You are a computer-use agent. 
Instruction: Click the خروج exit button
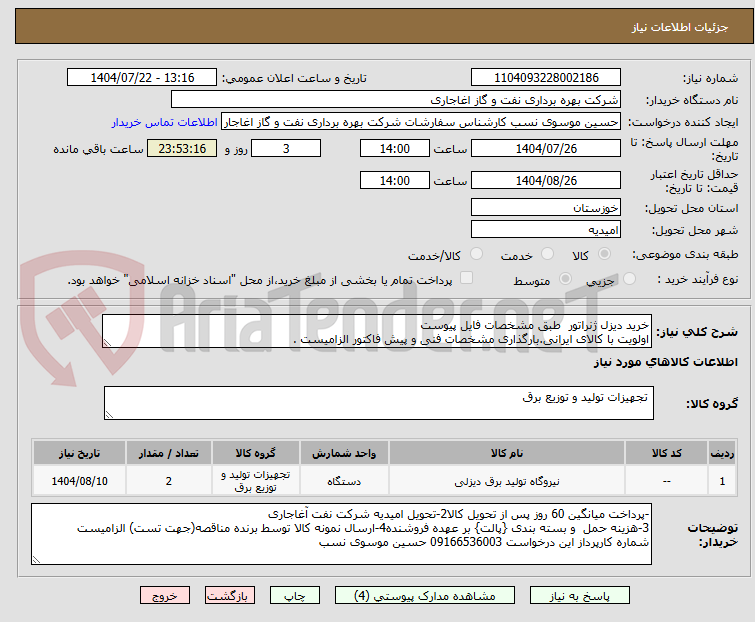coord(165,596)
